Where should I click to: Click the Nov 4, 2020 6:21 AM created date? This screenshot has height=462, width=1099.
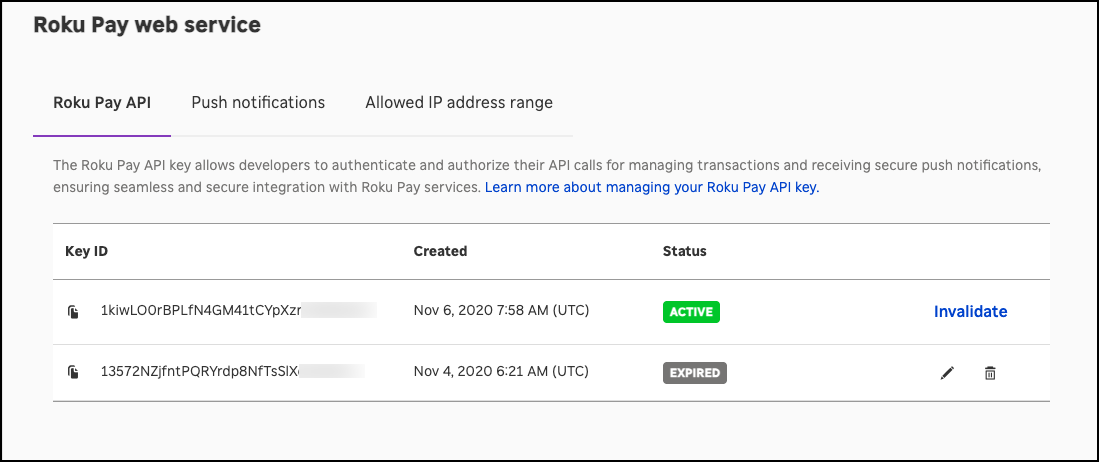click(500, 372)
